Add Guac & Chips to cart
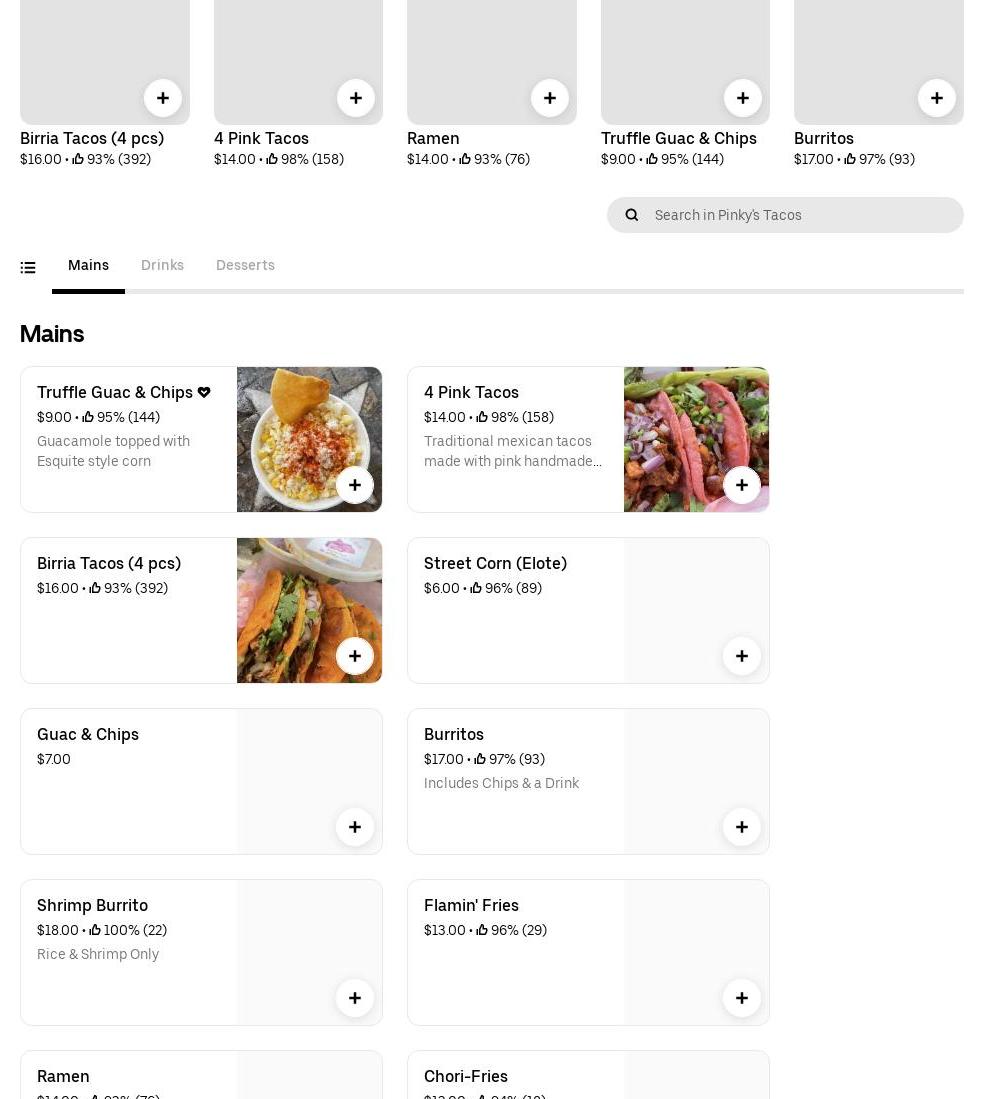984x1099 pixels. [354, 827]
